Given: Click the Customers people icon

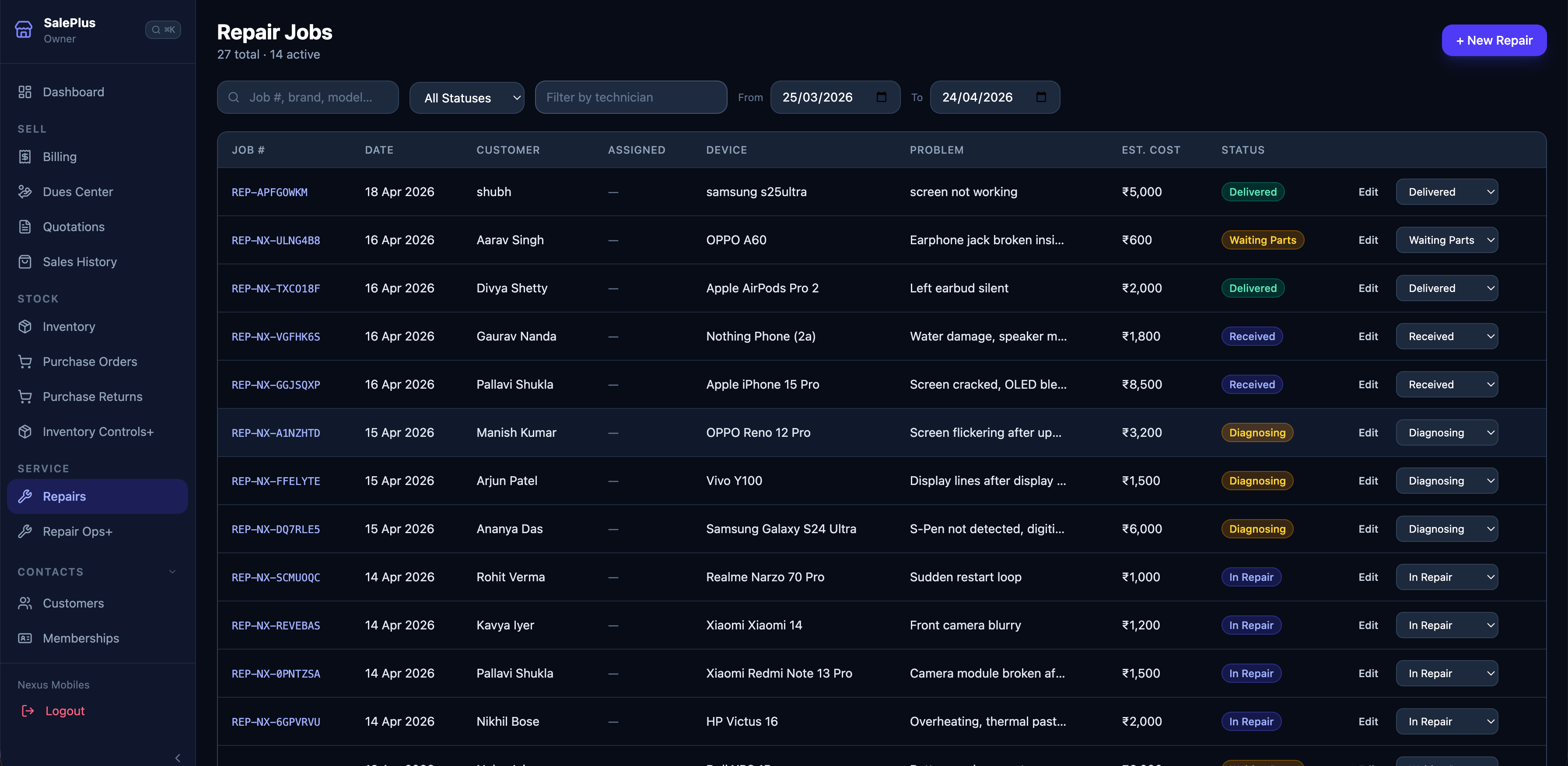Looking at the screenshot, I should 24,603.
